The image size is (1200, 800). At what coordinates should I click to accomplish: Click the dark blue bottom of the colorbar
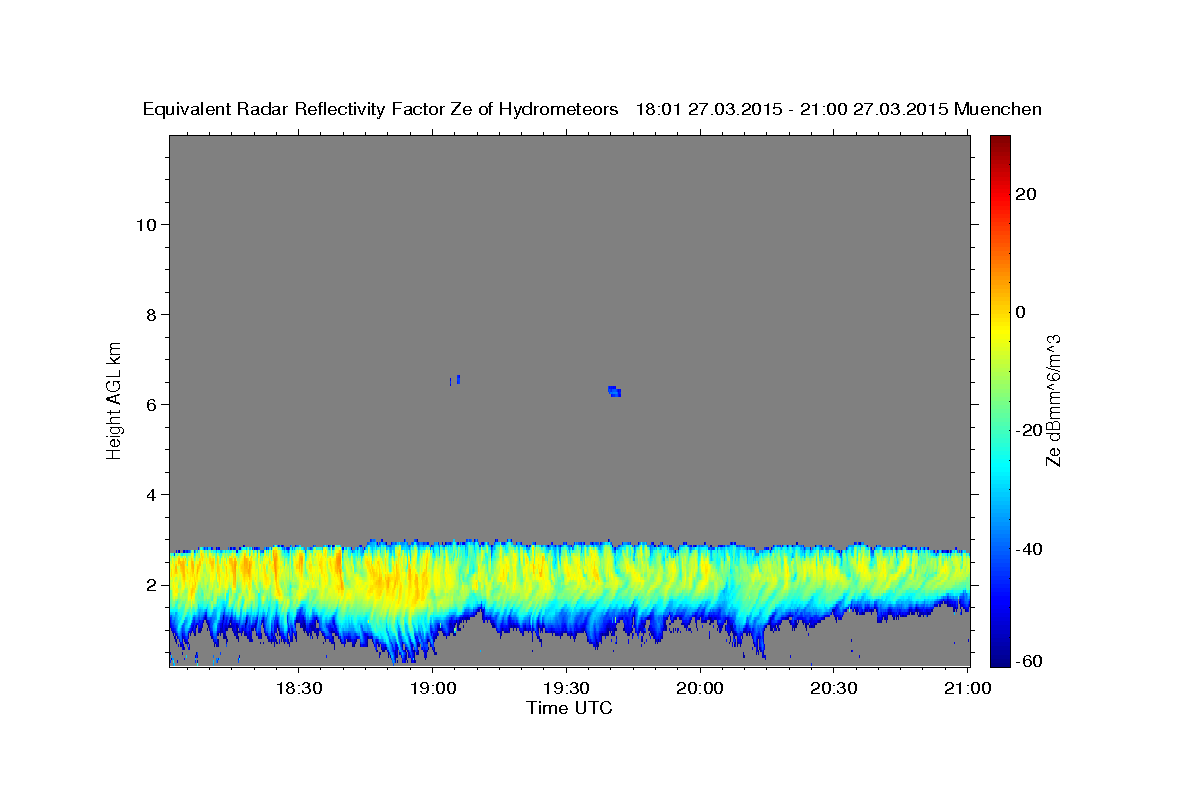click(1000, 655)
